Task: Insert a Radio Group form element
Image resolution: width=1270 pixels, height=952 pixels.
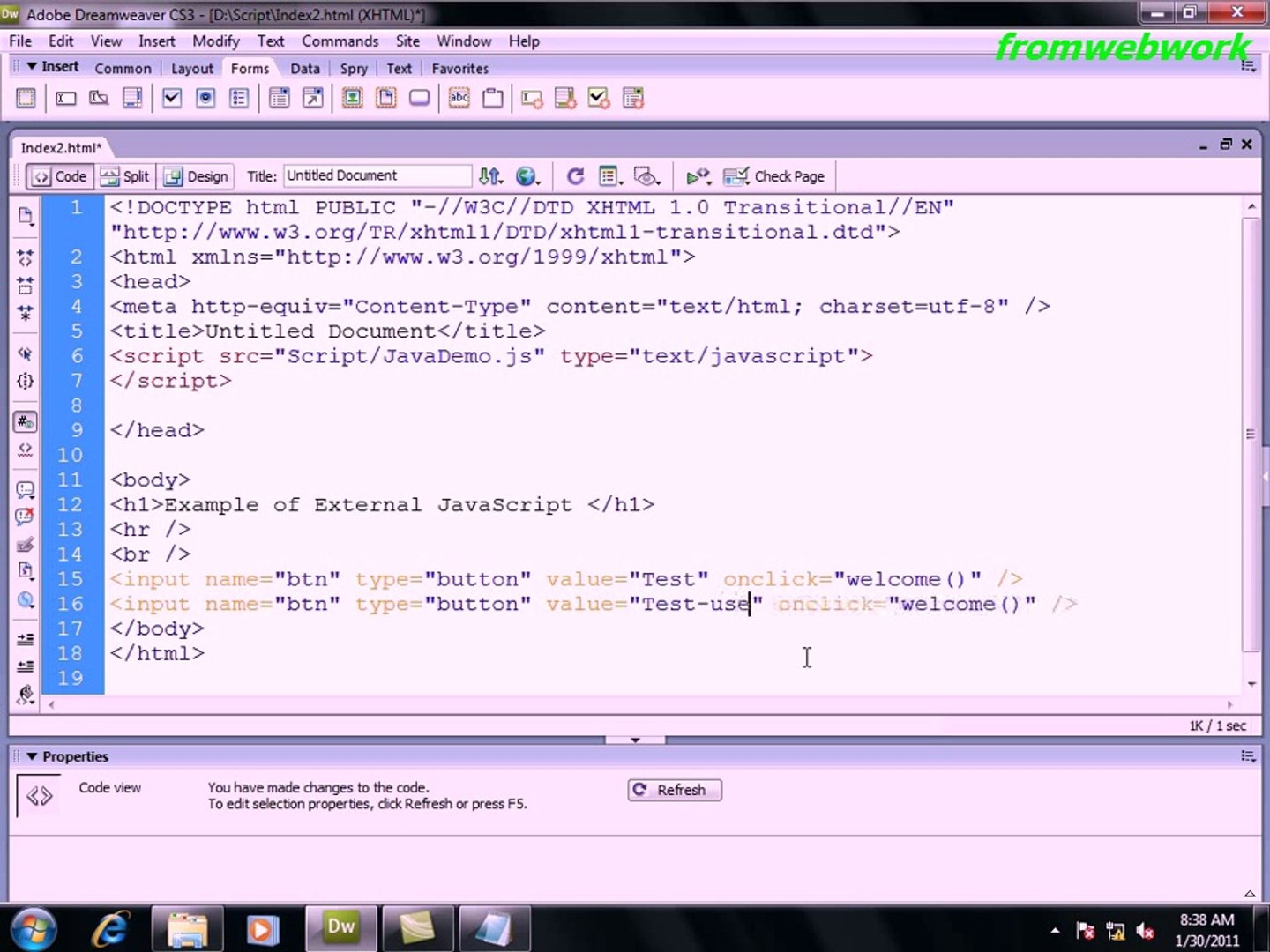Action: click(239, 98)
